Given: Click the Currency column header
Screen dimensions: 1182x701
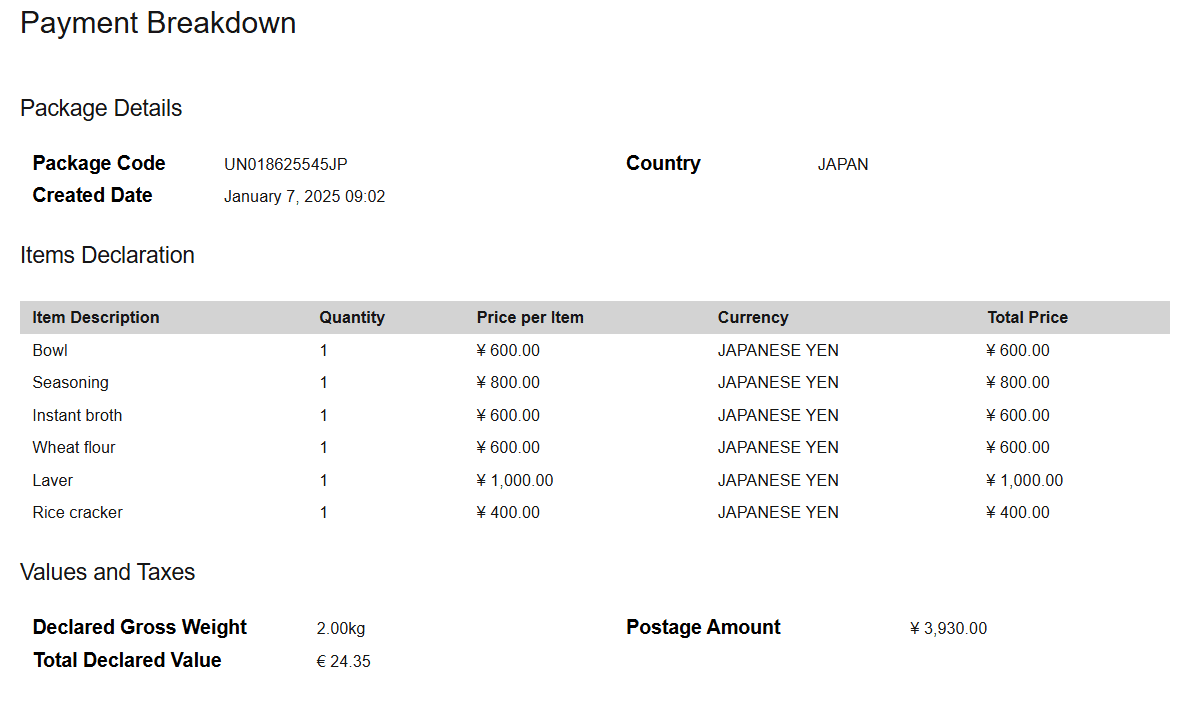Looking at the screenshot, I should [752, 317].
